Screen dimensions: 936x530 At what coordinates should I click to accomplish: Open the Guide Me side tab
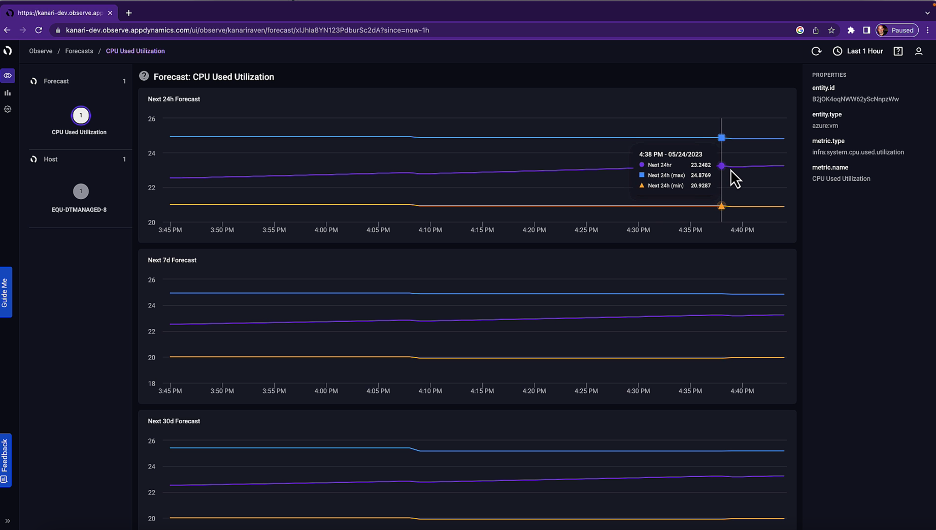pyautogui.click(x=5, y=292)
